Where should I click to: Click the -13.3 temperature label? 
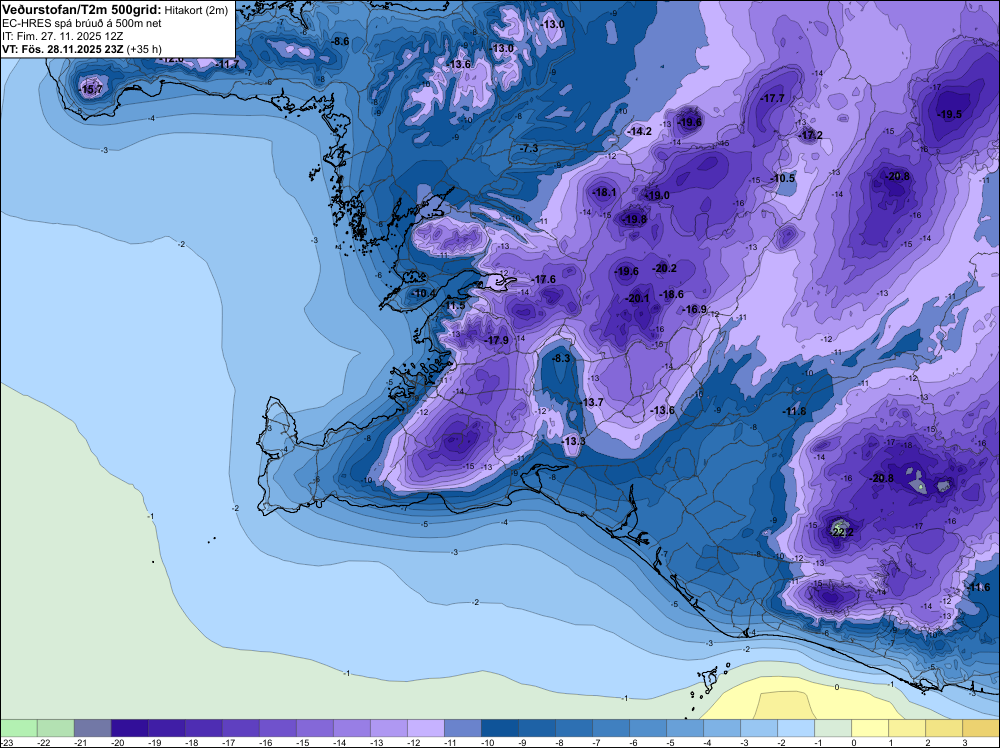pyautogui.click(x=573, y=441)
